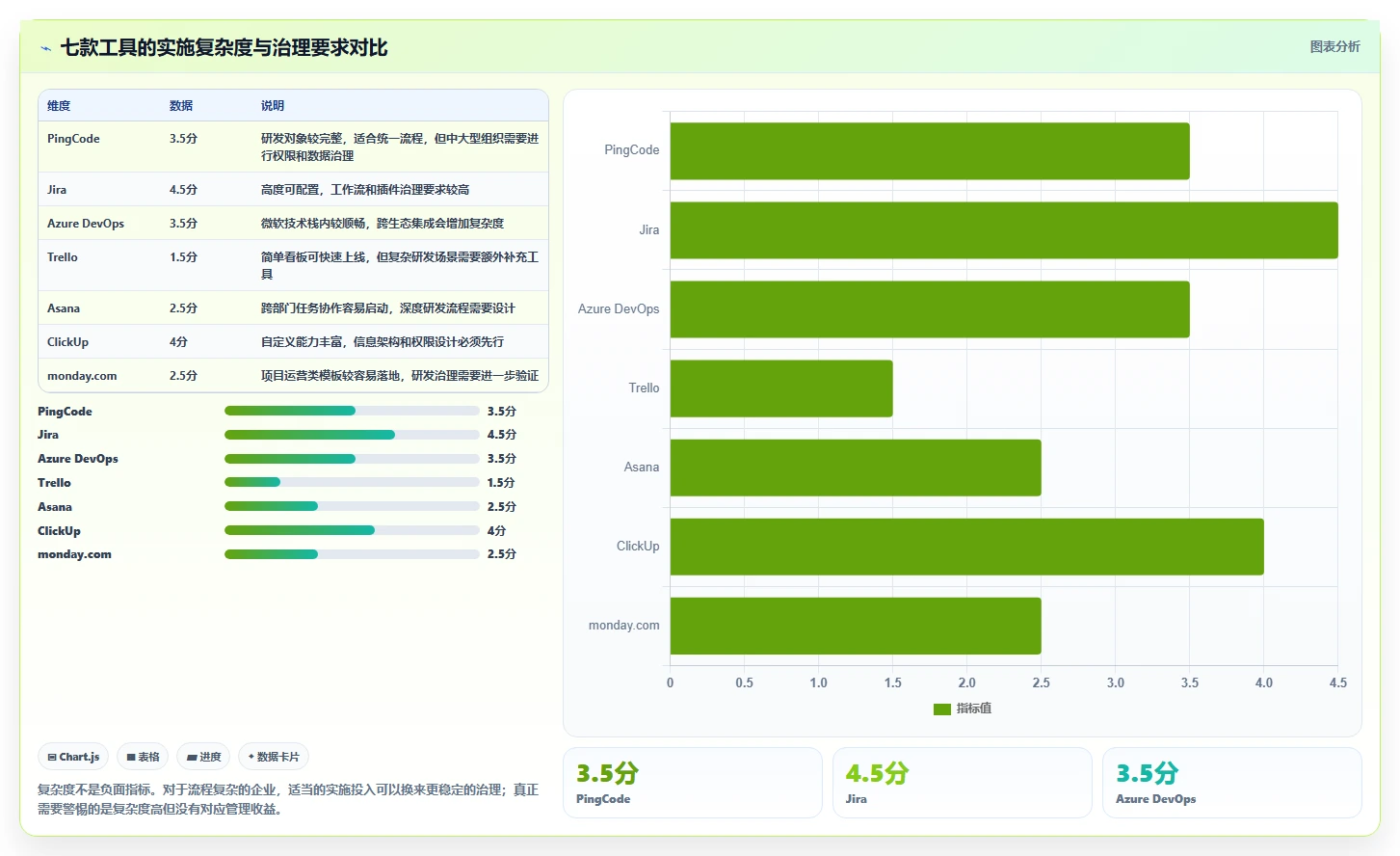Viewport: 1400px width, 856px height.
Task: Click the 表格 tag
Action: pyautogui.click(x=143, y=757)
